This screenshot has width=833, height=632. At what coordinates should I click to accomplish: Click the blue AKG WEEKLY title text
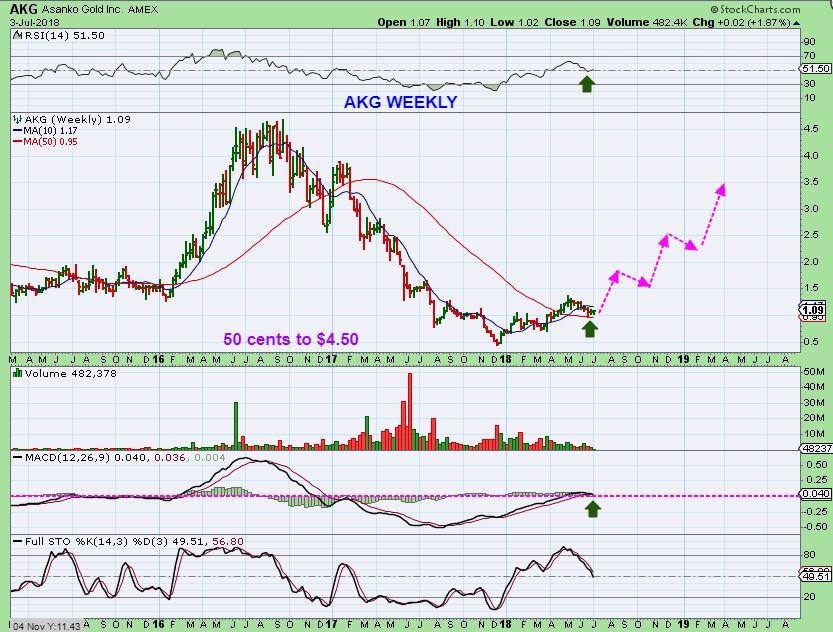coord(401,102)
